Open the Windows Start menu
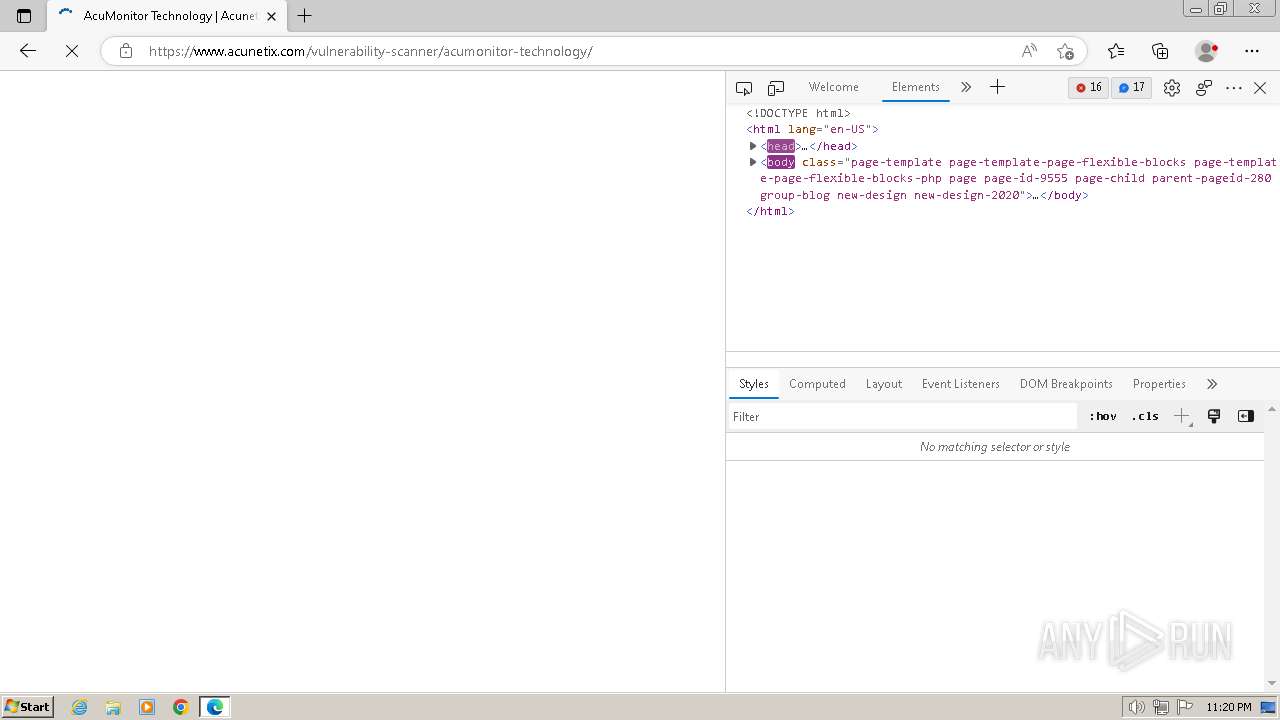 (x=27, y=707)
